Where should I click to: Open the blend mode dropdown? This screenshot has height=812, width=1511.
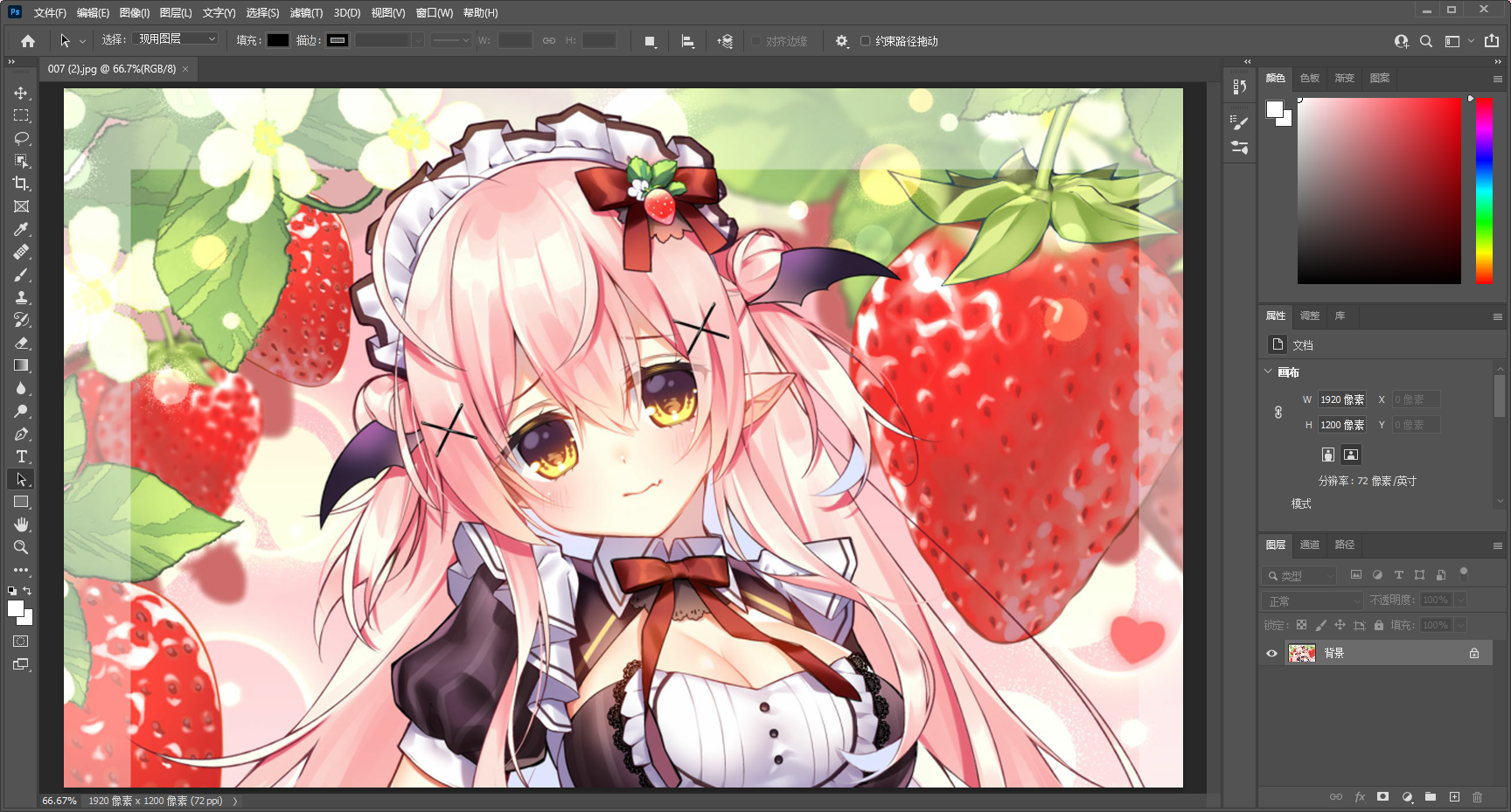click(x=1312, y=600)
